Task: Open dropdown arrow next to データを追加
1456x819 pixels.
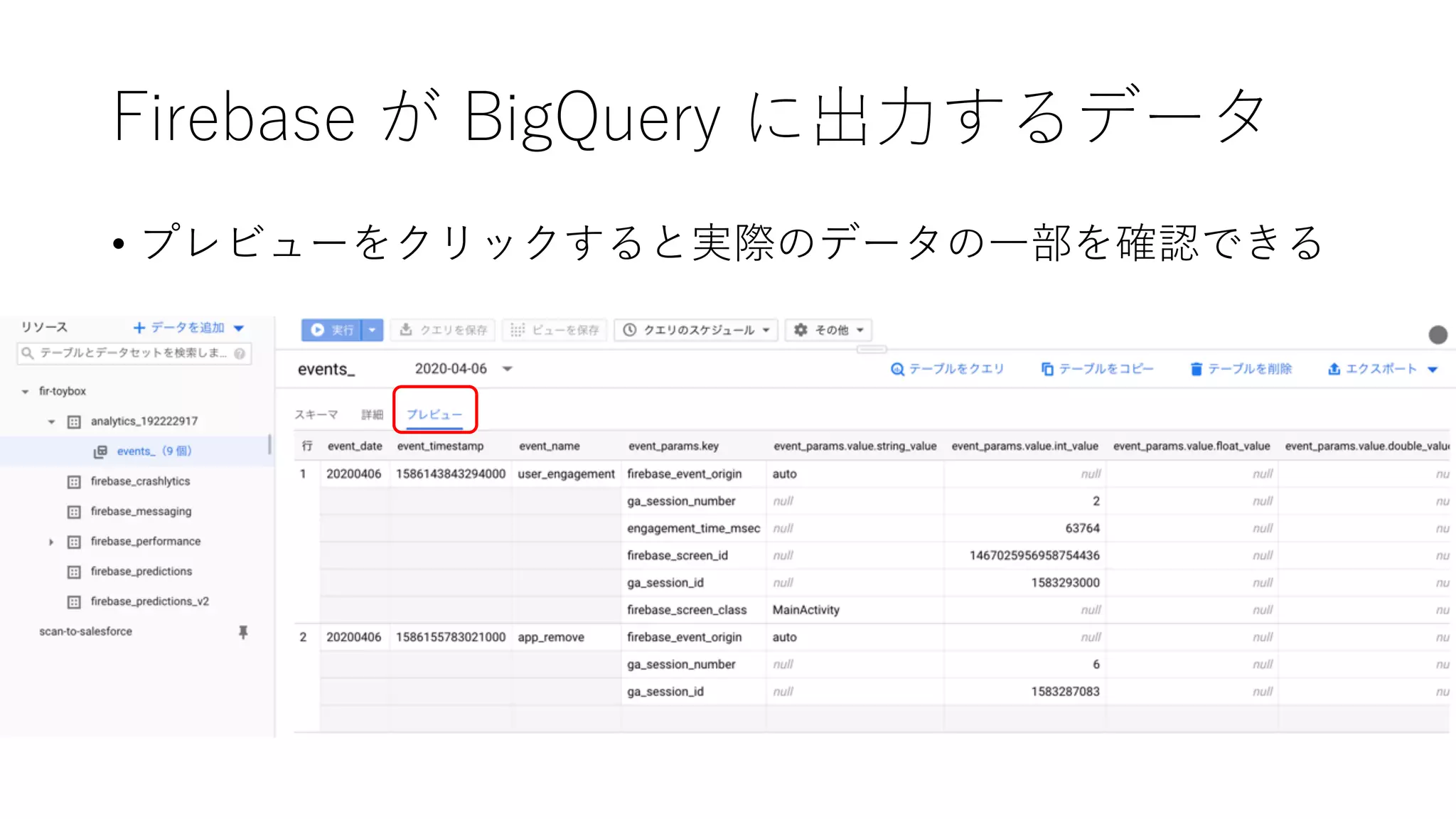Action: [x=239, y=328]
